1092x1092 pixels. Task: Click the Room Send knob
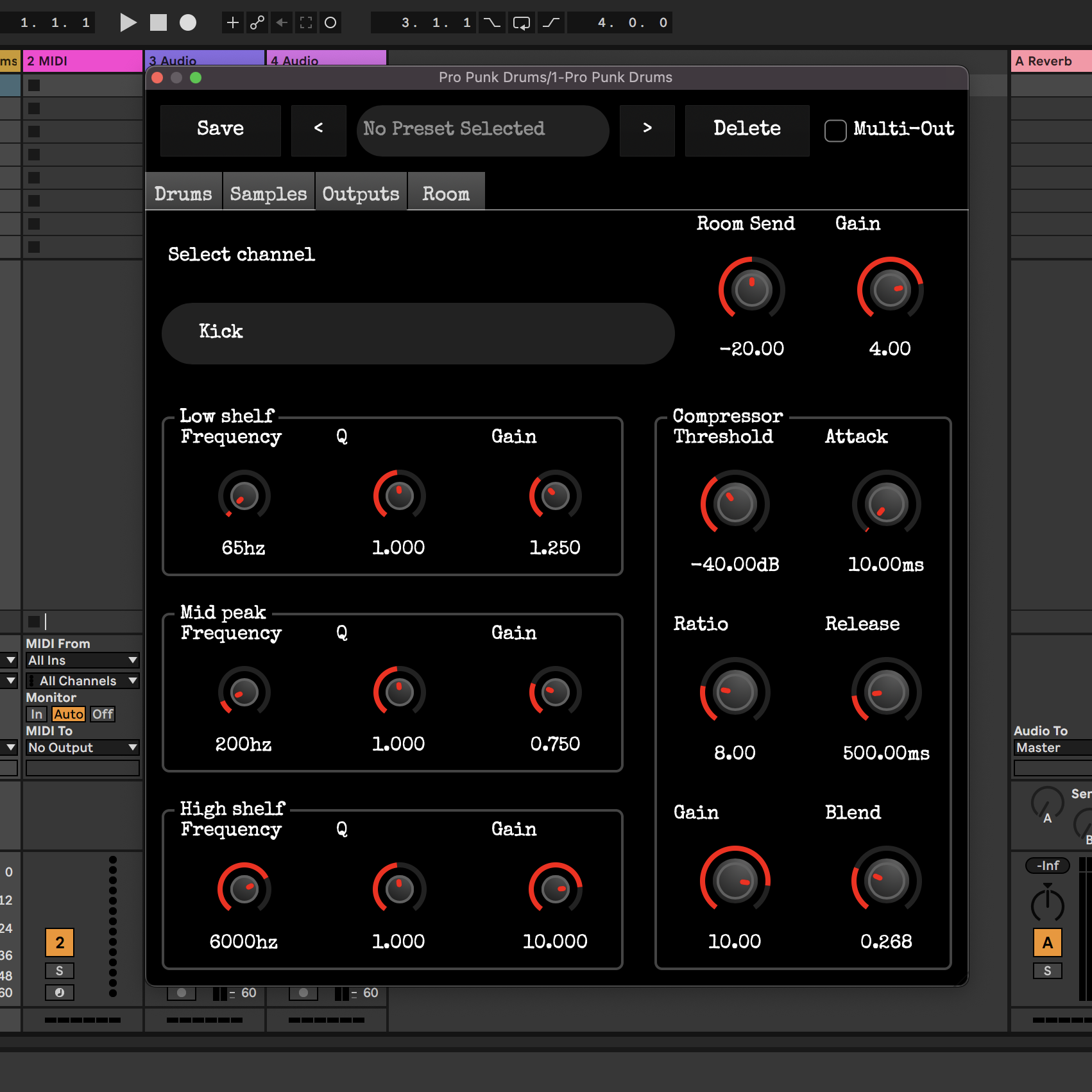pos(751,289)
